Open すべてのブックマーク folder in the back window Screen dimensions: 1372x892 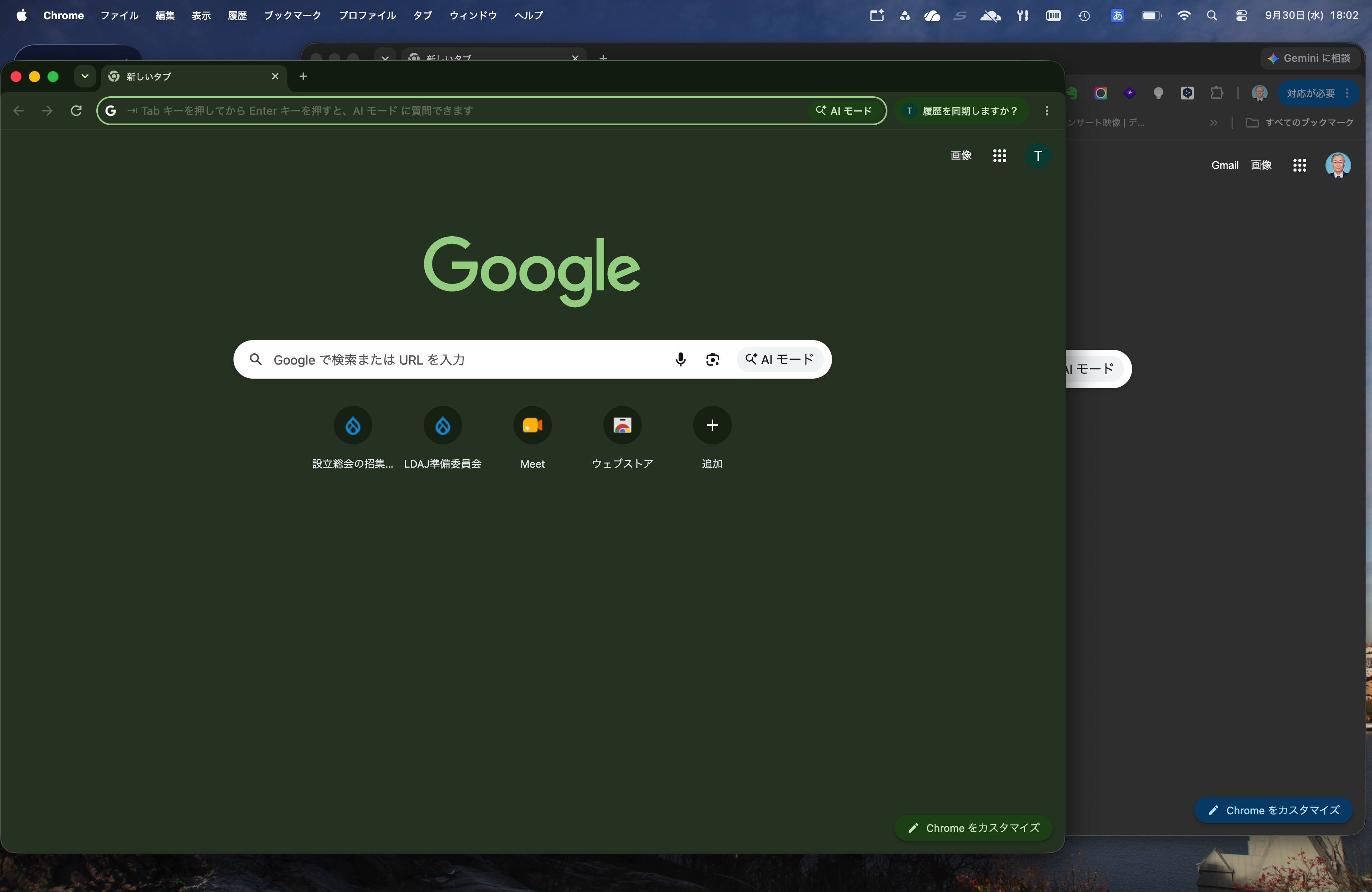(x=1300, y=123)
